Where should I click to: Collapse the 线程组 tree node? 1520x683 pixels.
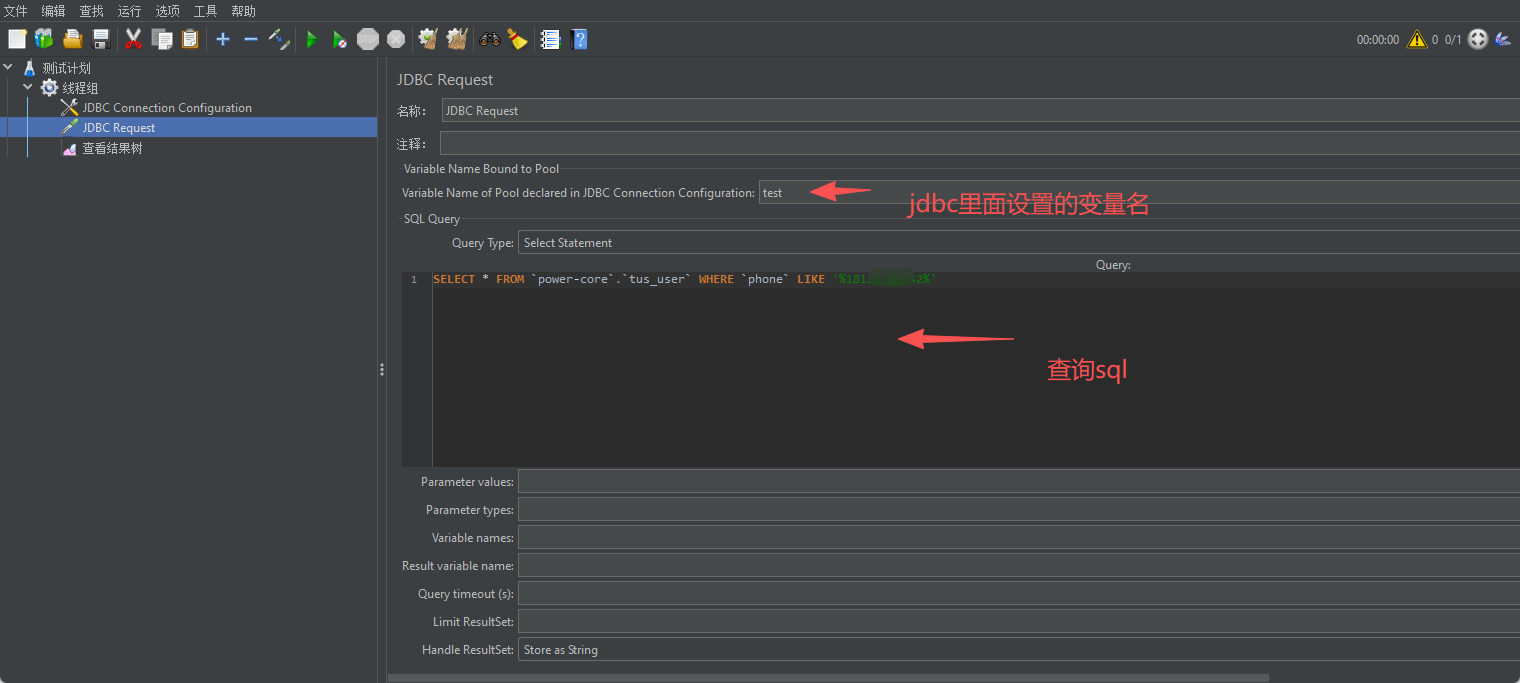coord(28,88)
